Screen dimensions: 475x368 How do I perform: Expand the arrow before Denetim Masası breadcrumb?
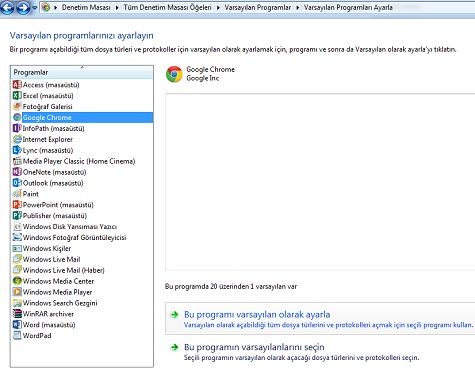point(55,7)
